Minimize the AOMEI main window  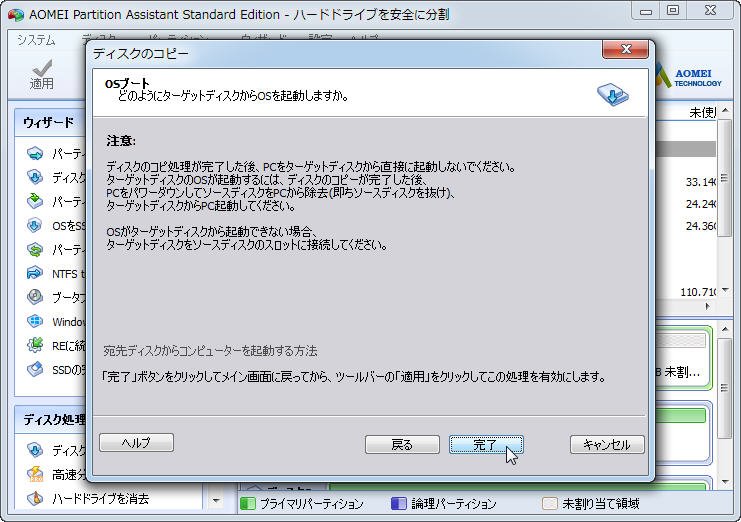click(646, 11)
